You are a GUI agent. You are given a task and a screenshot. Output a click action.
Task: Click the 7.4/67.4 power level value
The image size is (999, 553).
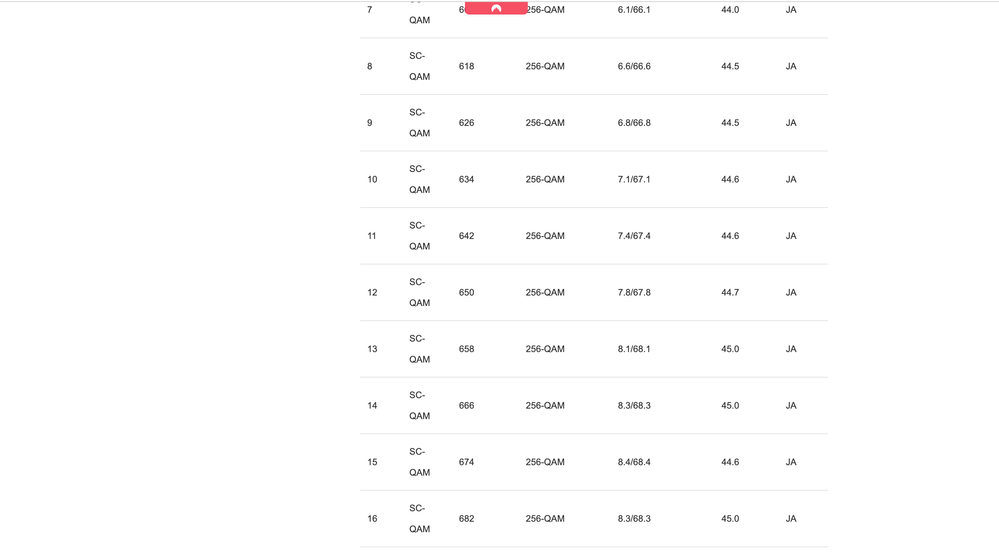(634, 236)
